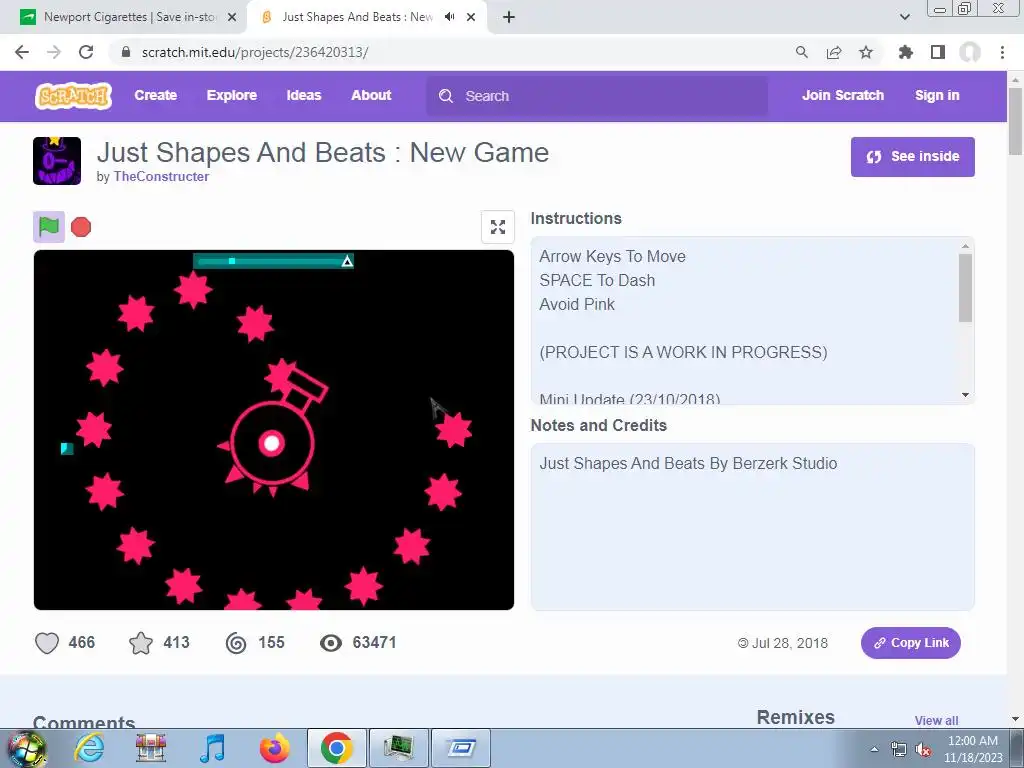Open the Chrome extensions puzzle icon

[x=906, y=52]
